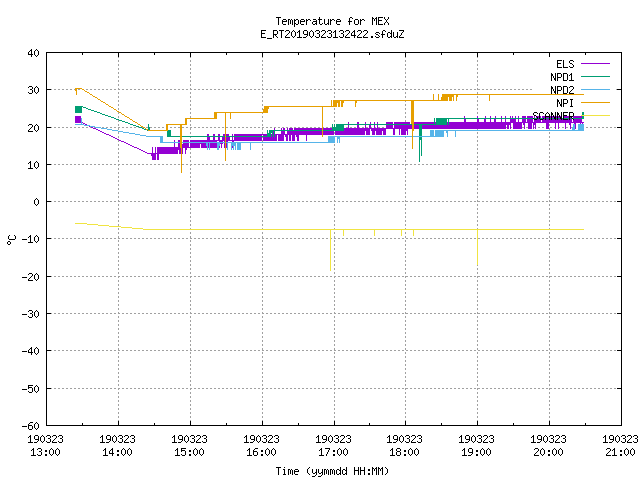Click the y-axis label -30

click(31, 314)
